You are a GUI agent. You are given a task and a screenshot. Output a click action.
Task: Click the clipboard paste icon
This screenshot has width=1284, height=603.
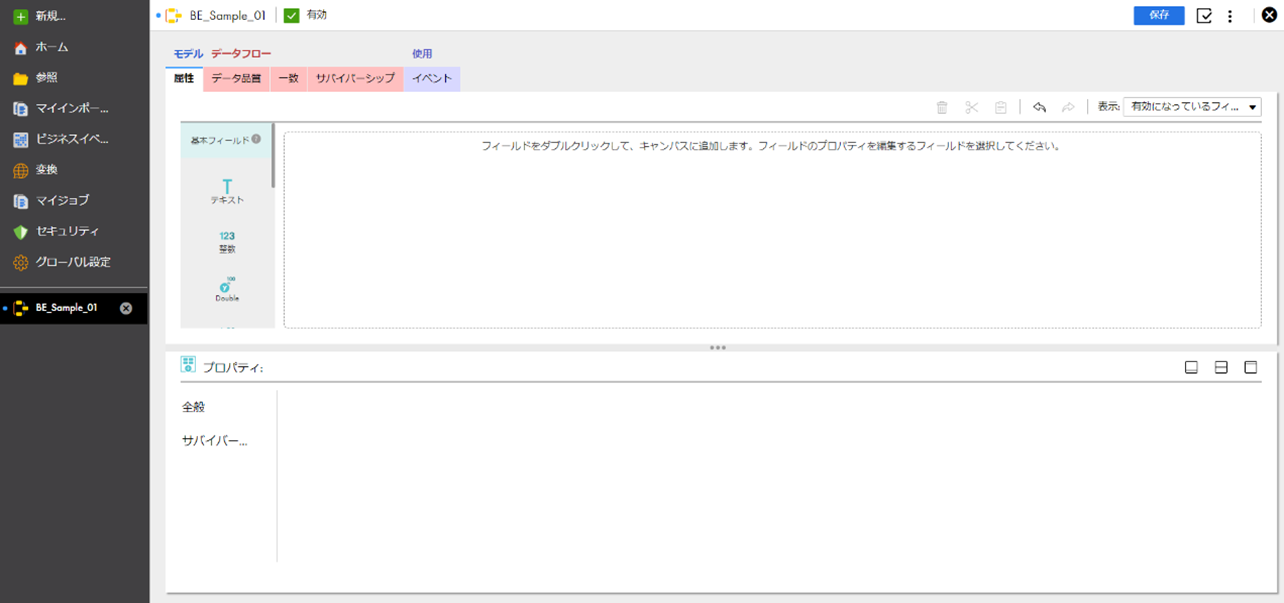[x=1000, y=107]
